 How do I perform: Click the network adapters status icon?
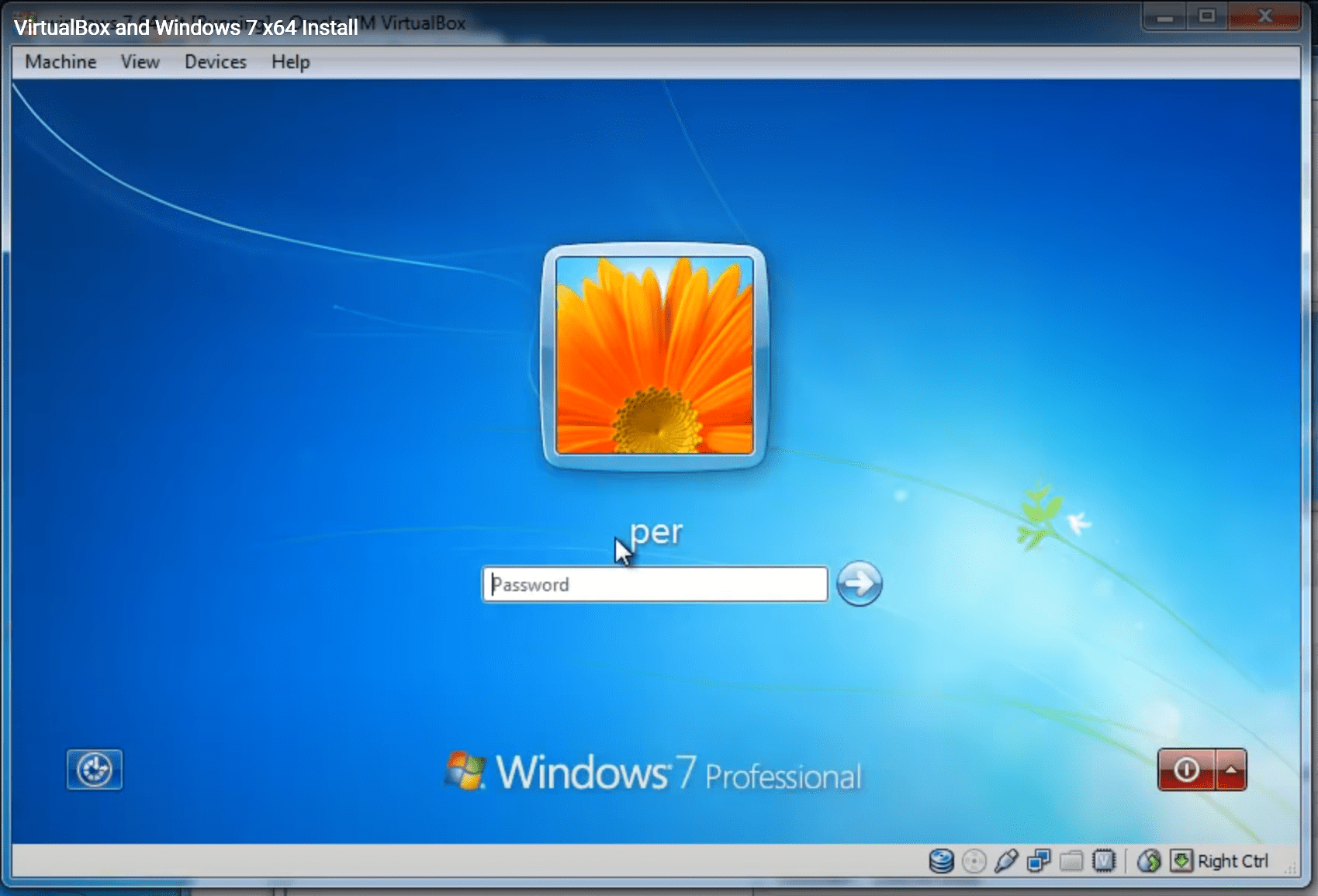click(x=1039, y=861)
